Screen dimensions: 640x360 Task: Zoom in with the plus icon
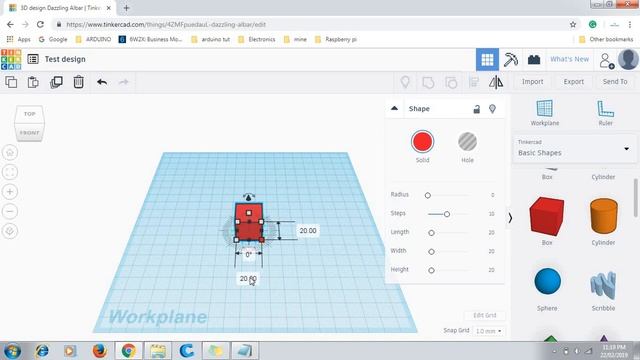(10, 191)
